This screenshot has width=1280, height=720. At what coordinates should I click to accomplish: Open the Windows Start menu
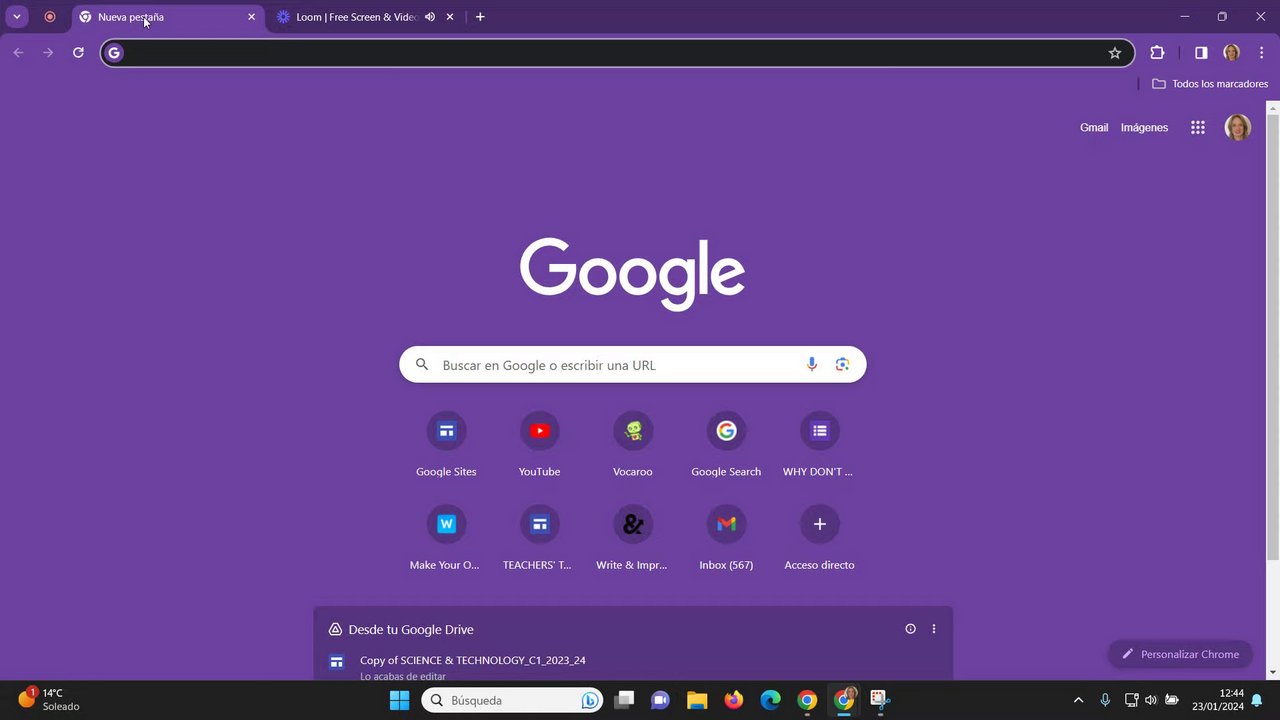pos(399,700)
